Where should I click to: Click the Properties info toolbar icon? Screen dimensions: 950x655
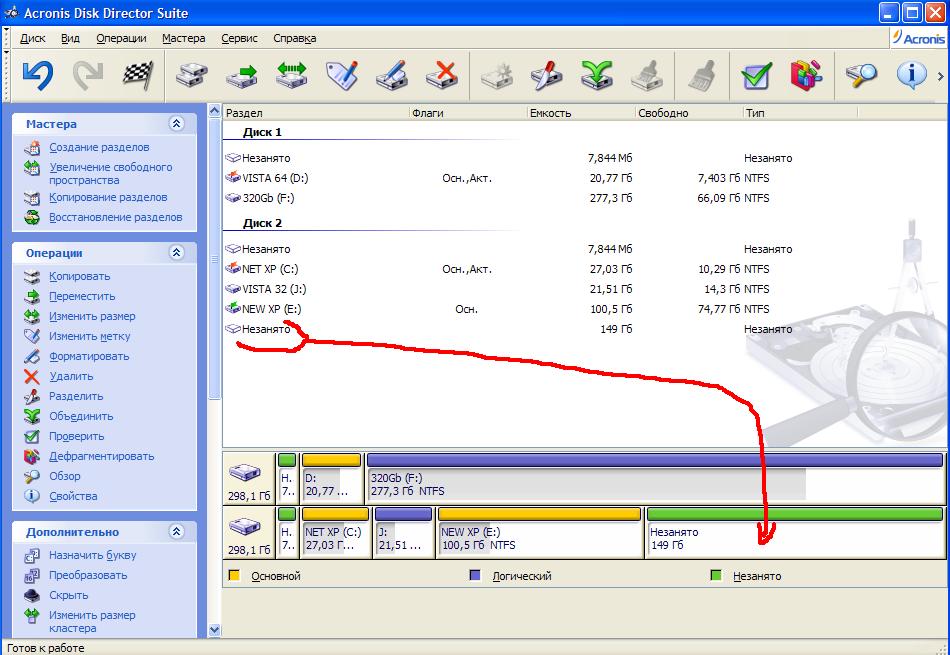pos(912,75)
